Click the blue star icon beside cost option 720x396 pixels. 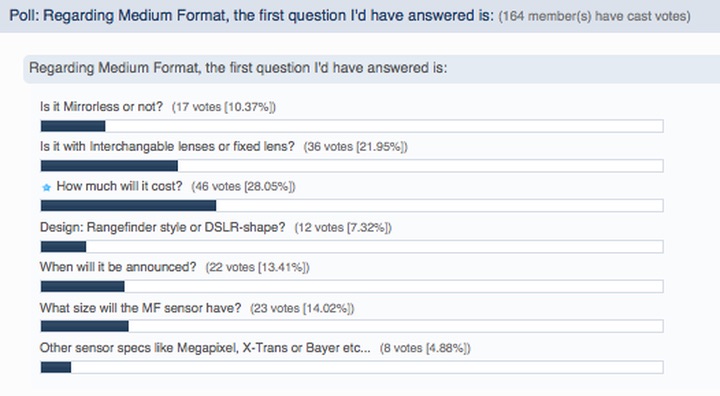(x=46, y=187)
